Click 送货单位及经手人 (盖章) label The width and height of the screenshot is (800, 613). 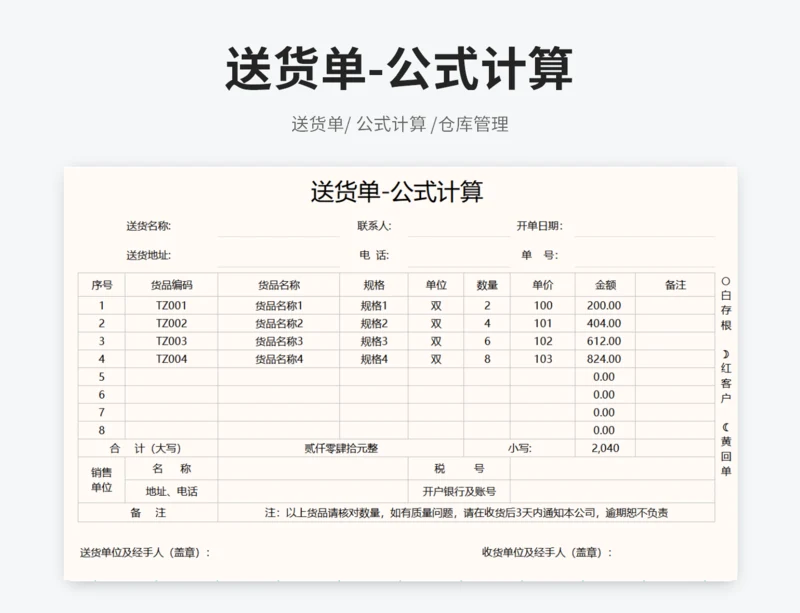click(x=145, y=552)
